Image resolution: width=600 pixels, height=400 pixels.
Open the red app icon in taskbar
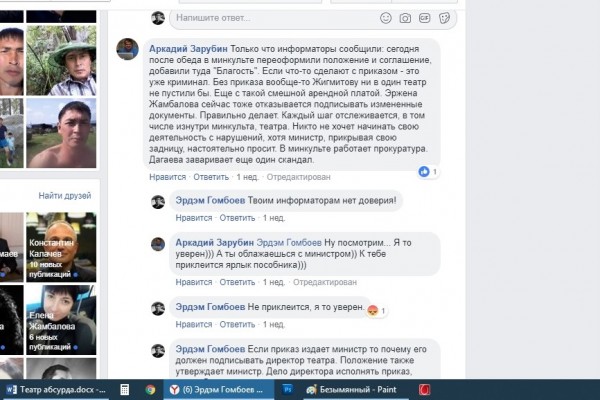click(424, 390)
